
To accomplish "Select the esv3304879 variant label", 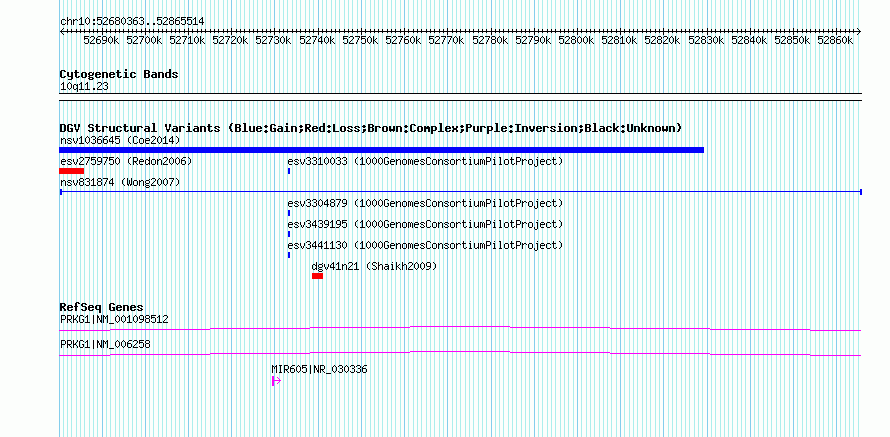I will 425,203.
